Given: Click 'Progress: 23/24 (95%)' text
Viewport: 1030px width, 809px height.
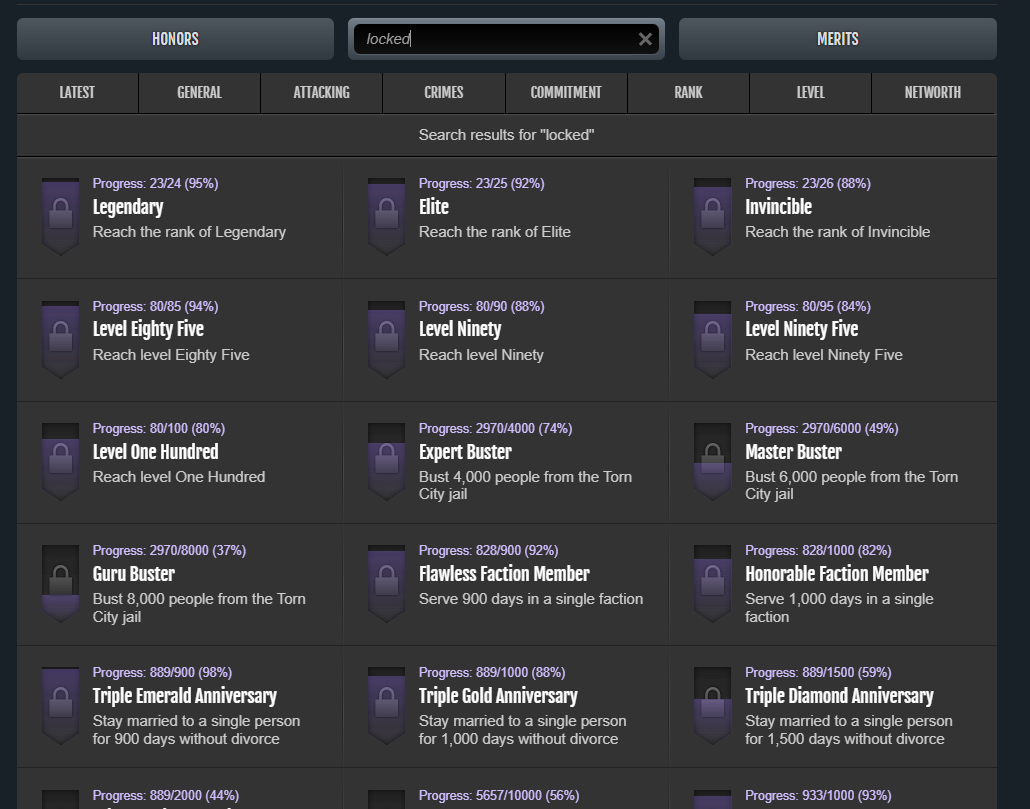Looking at the screenshot, I should 156,184.
